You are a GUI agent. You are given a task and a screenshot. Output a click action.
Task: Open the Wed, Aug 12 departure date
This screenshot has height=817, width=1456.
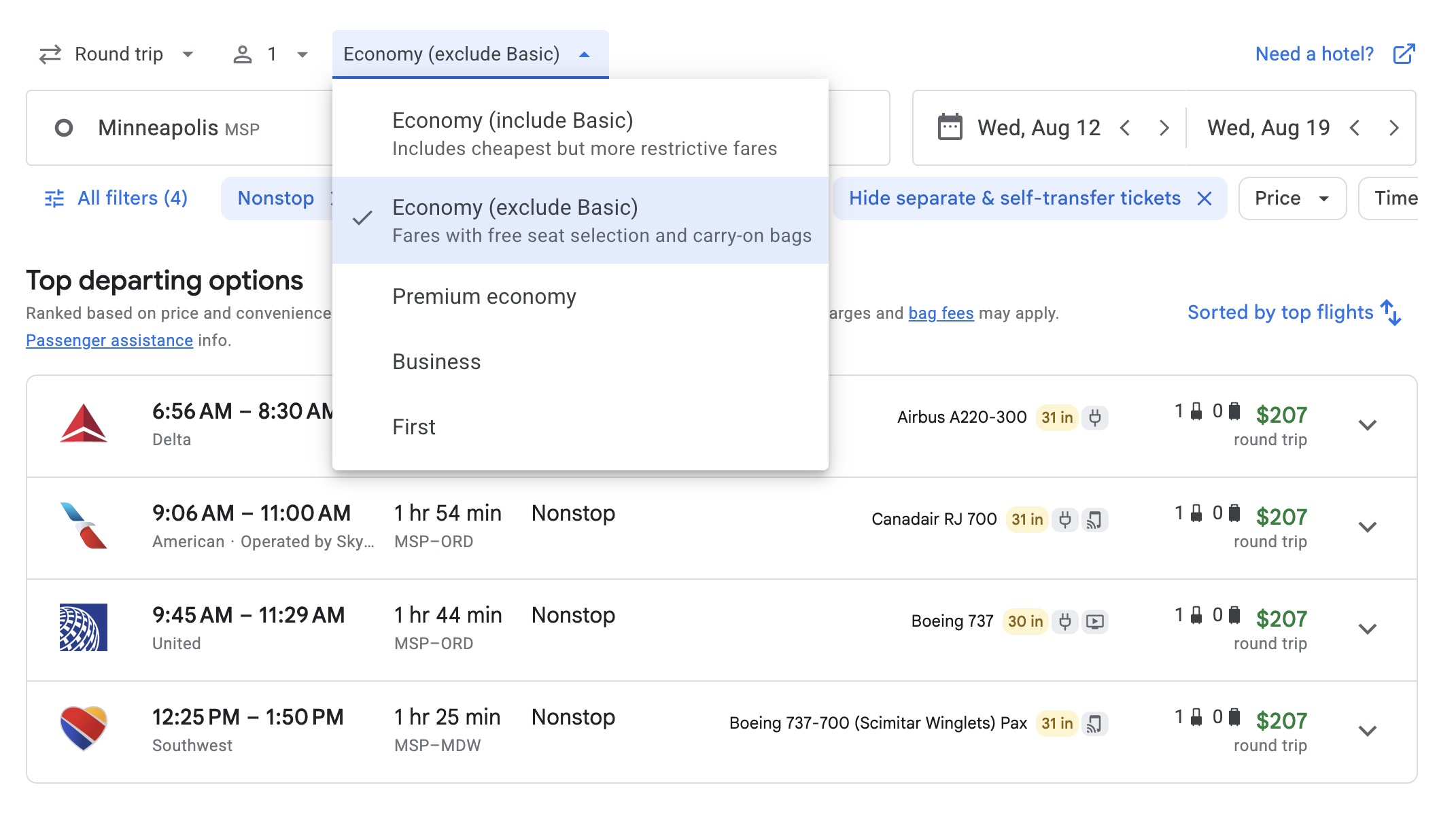(x=1039, y=128)
